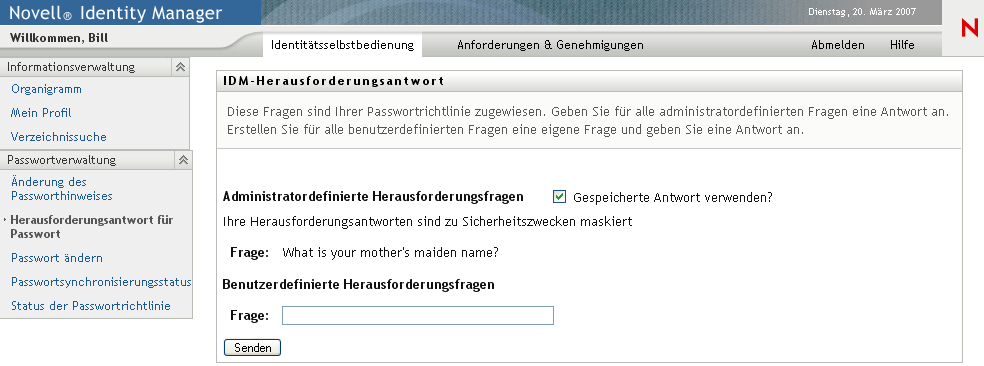984x366 pixels.
Task: Open the Hilfe menu item
Action: point(902,45)
